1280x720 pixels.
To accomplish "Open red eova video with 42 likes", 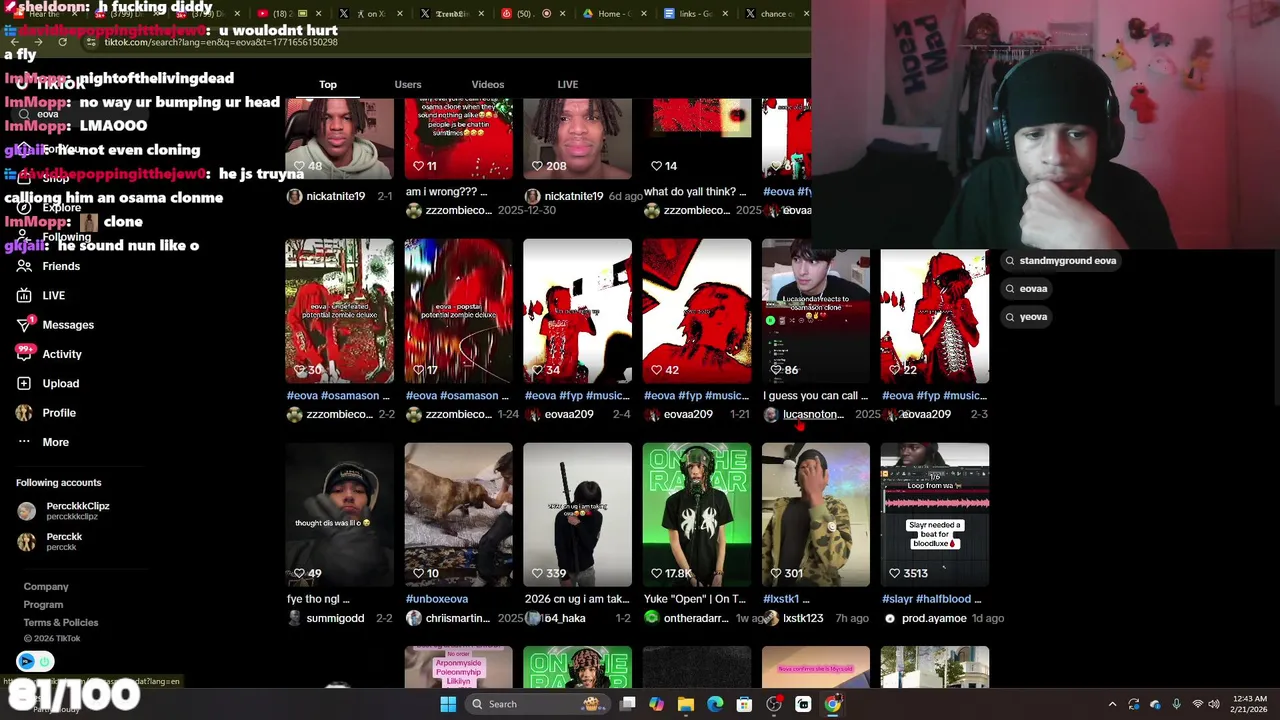I will [696, 311].
